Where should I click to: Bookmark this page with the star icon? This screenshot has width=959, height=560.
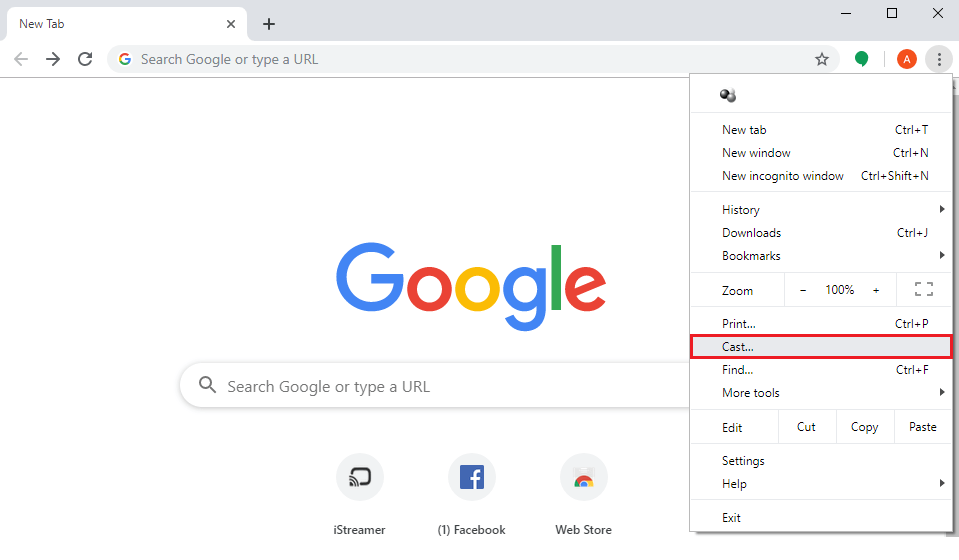[821, 59]
